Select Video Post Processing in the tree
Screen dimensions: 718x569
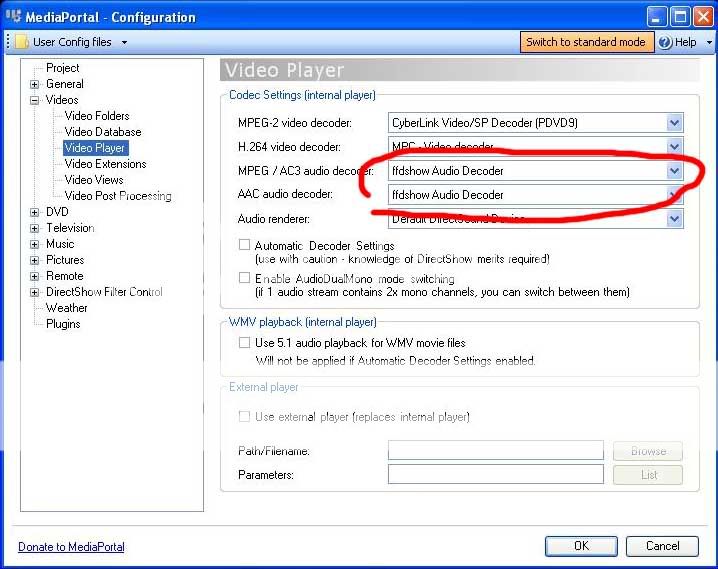point(118,196)
